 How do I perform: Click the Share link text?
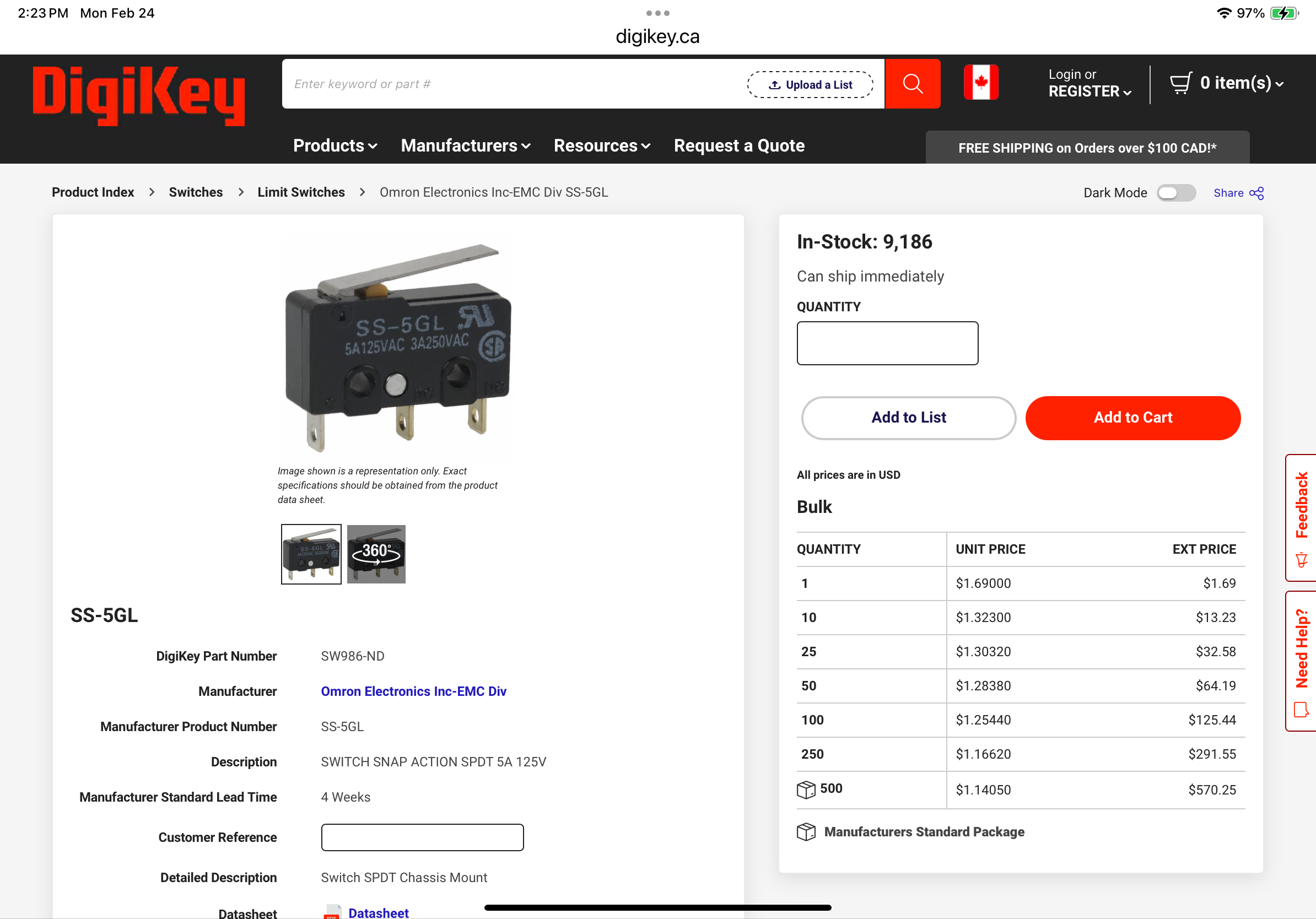pyautogui.click(x=1228, y=193)
